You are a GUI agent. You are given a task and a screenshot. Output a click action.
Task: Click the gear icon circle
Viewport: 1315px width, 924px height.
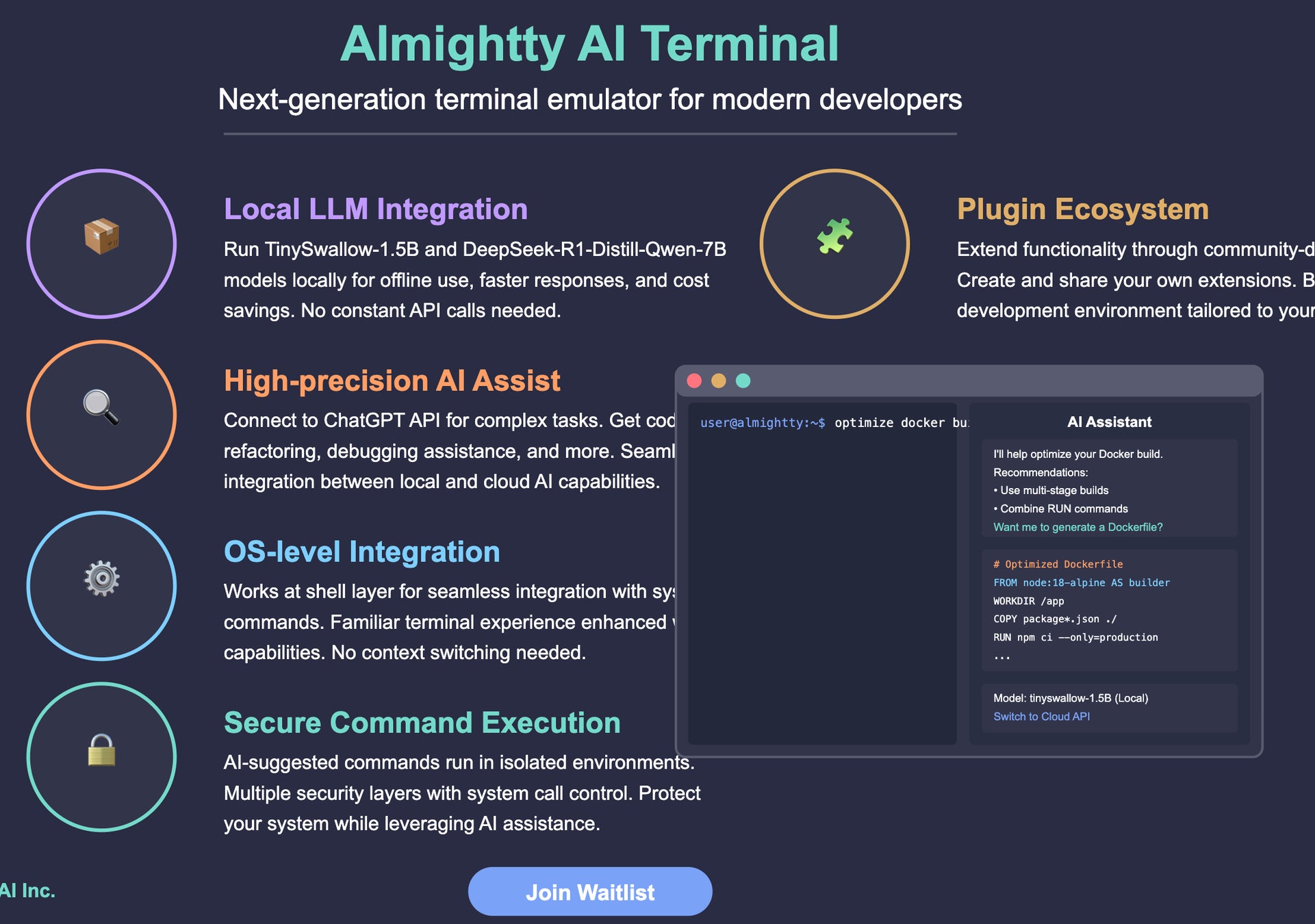click(101, 585)
